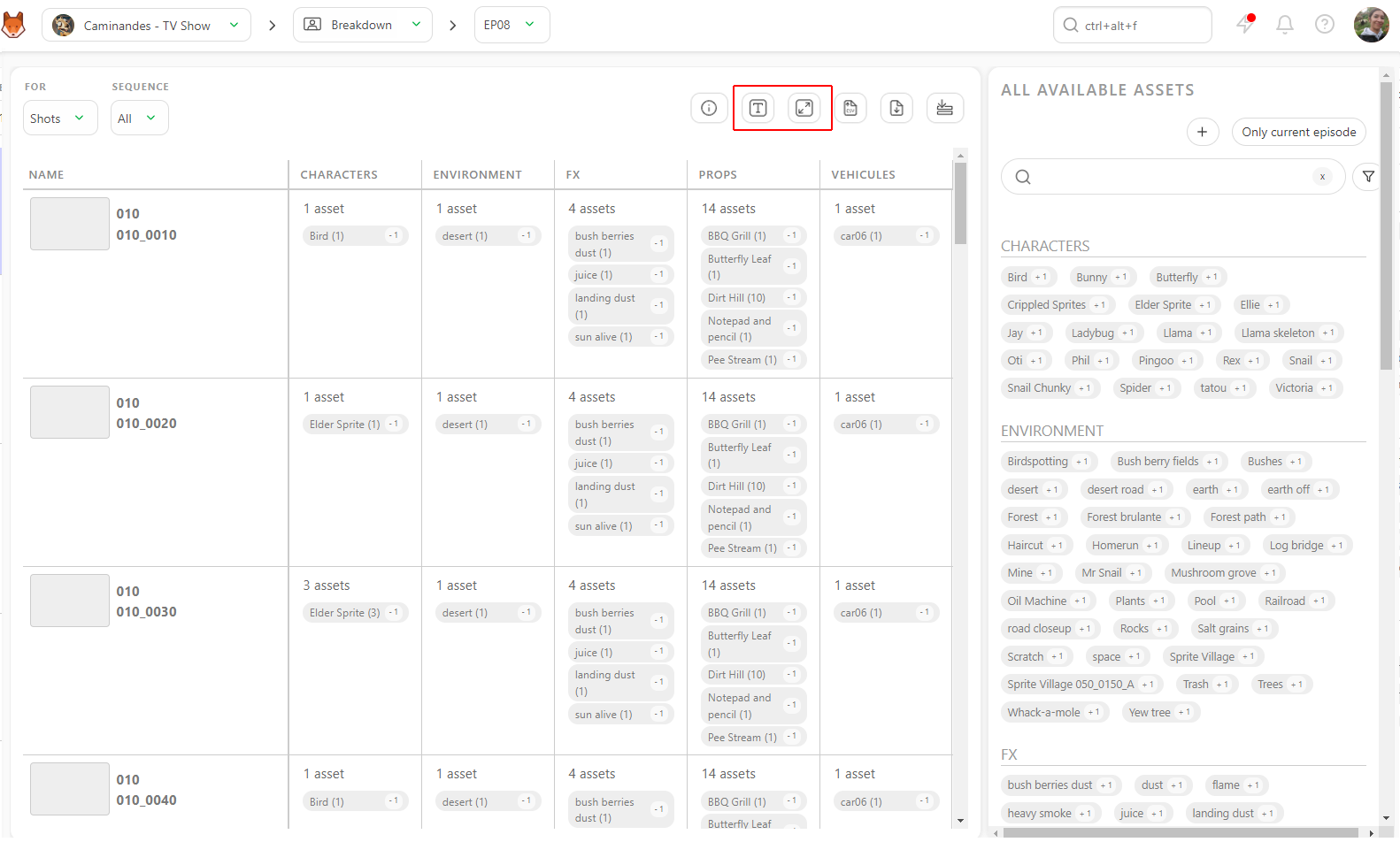The height and width of the screenshot is (842, 1400).
Task: Click the import-from-tray toolbar icon
Action: [945, 108]
